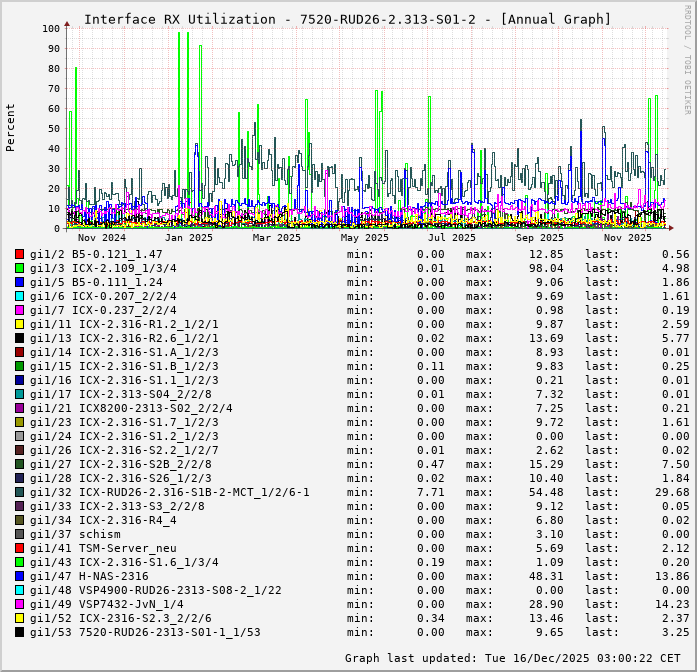Viewport: 697px width, 672px height.
Task: Click last value 7.50 for gi1/27
Action: coord(676,464)
